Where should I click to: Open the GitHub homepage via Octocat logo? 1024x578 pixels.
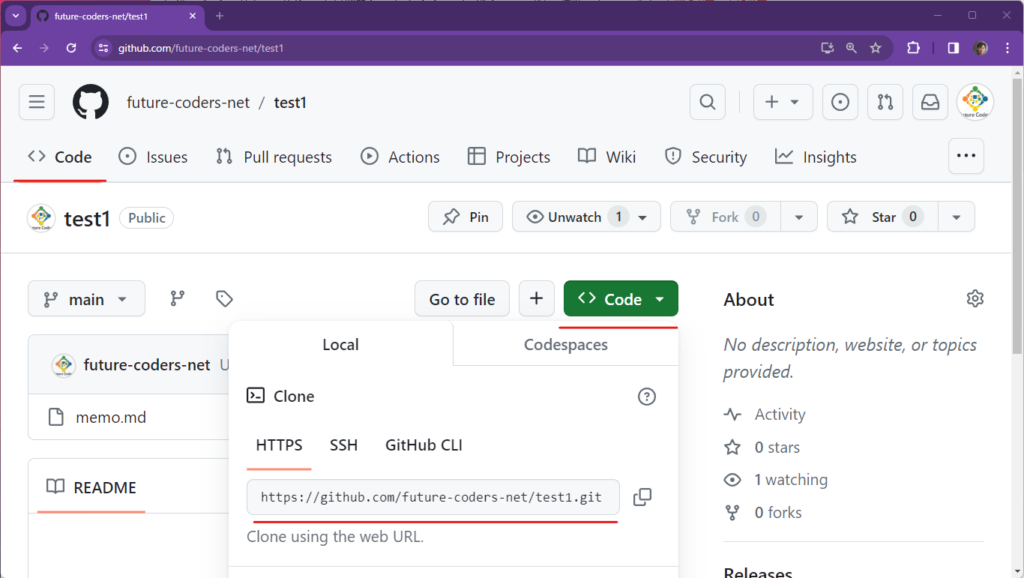click(91, 102)
